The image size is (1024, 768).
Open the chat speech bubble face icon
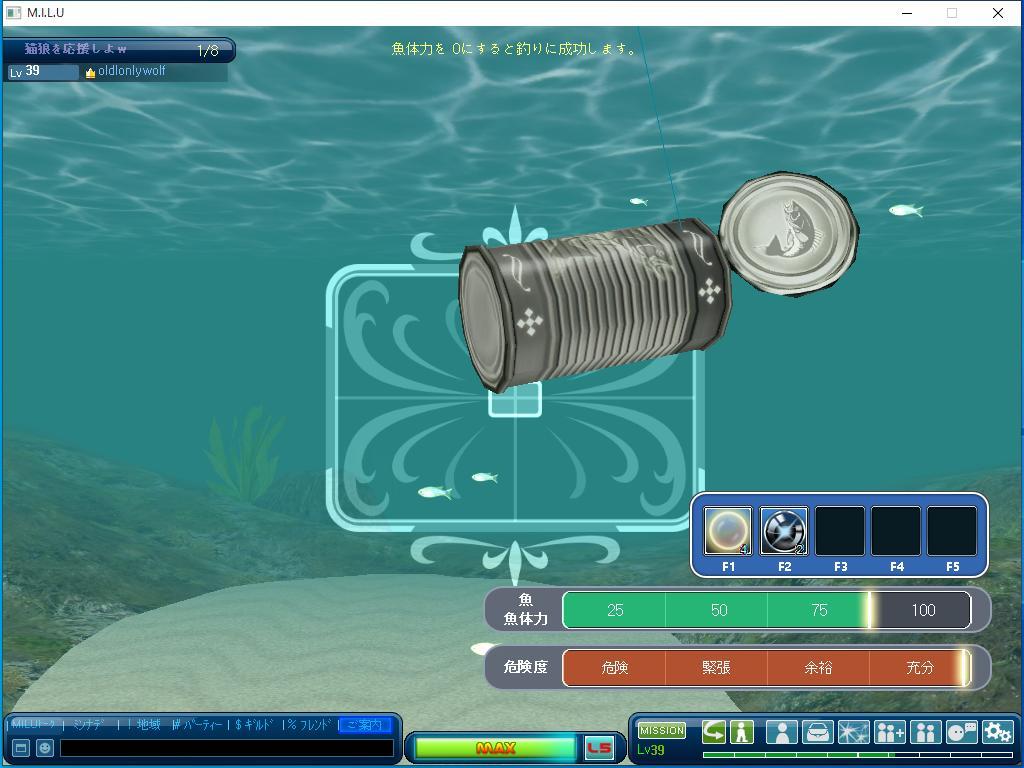(961, 732)
